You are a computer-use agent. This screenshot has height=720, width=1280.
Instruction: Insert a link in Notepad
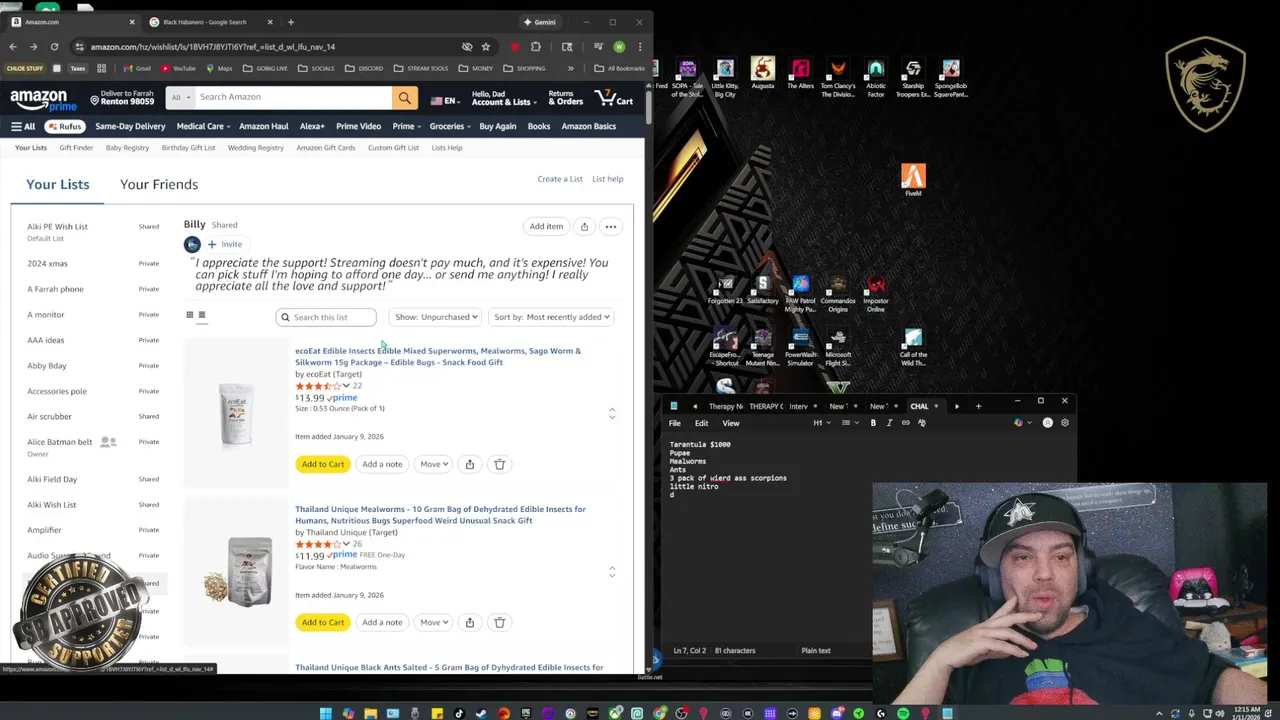coord(906,423)
